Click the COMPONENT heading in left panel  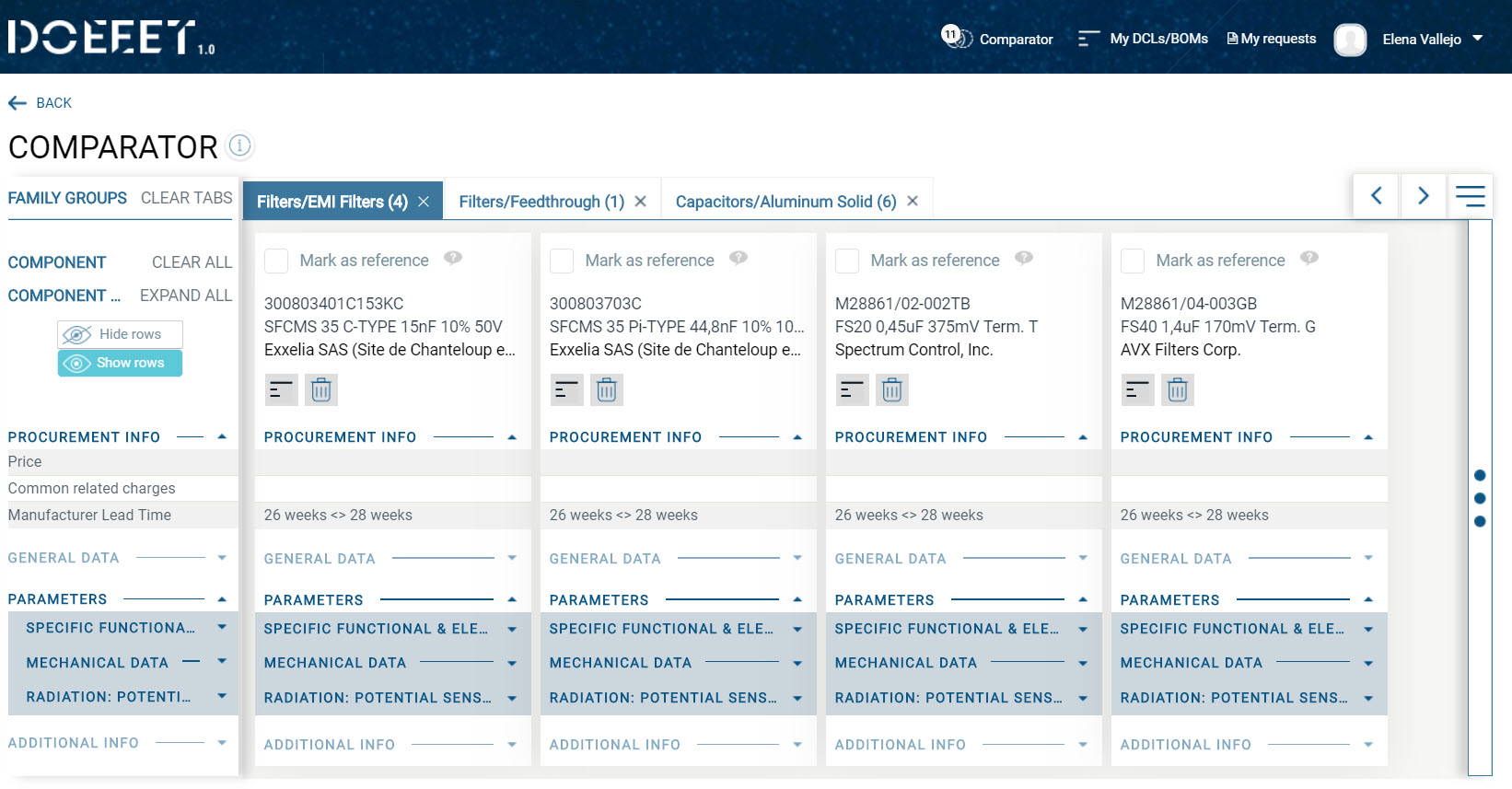point(57,262)
